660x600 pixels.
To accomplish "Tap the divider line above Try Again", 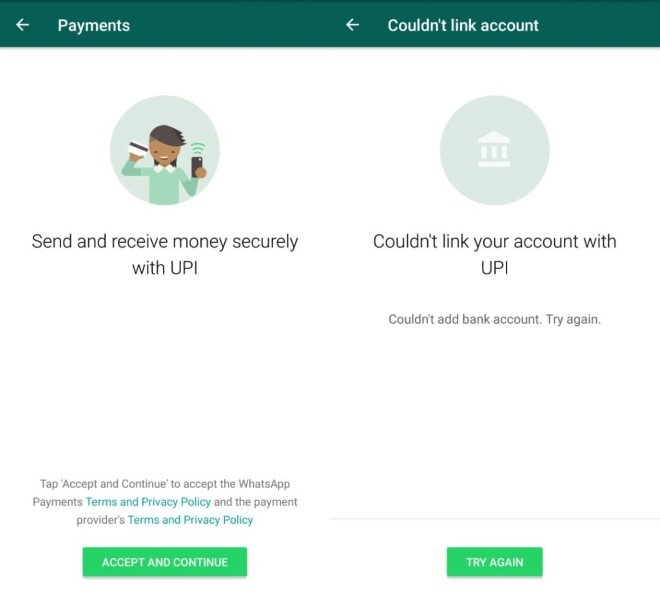I will click(x=494, y=519).
